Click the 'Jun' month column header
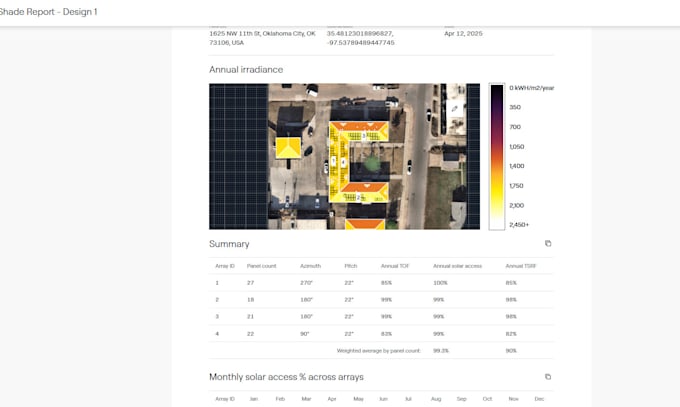This screenshot has height=407, width=680. [x=383, y=399]
